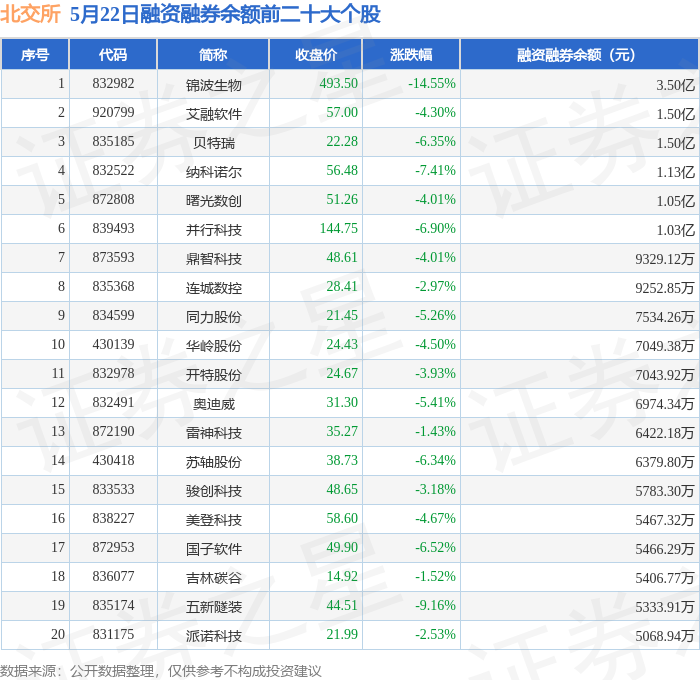Select stock name 曙光数创
Screen dimensions: 700x680
(213, 201)
